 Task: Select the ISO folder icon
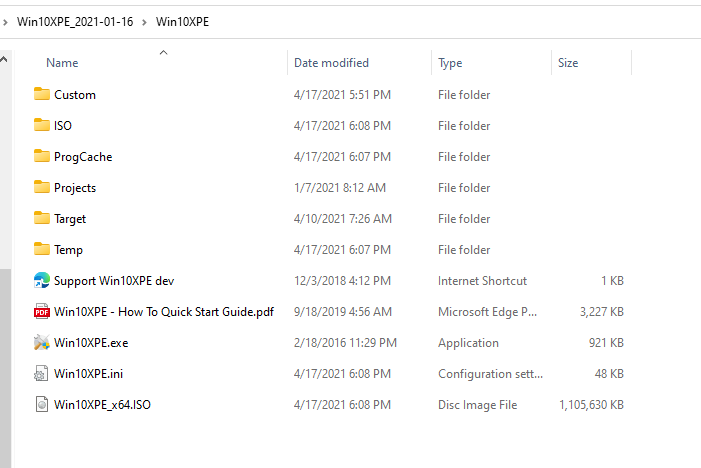[x=42, y=125]
